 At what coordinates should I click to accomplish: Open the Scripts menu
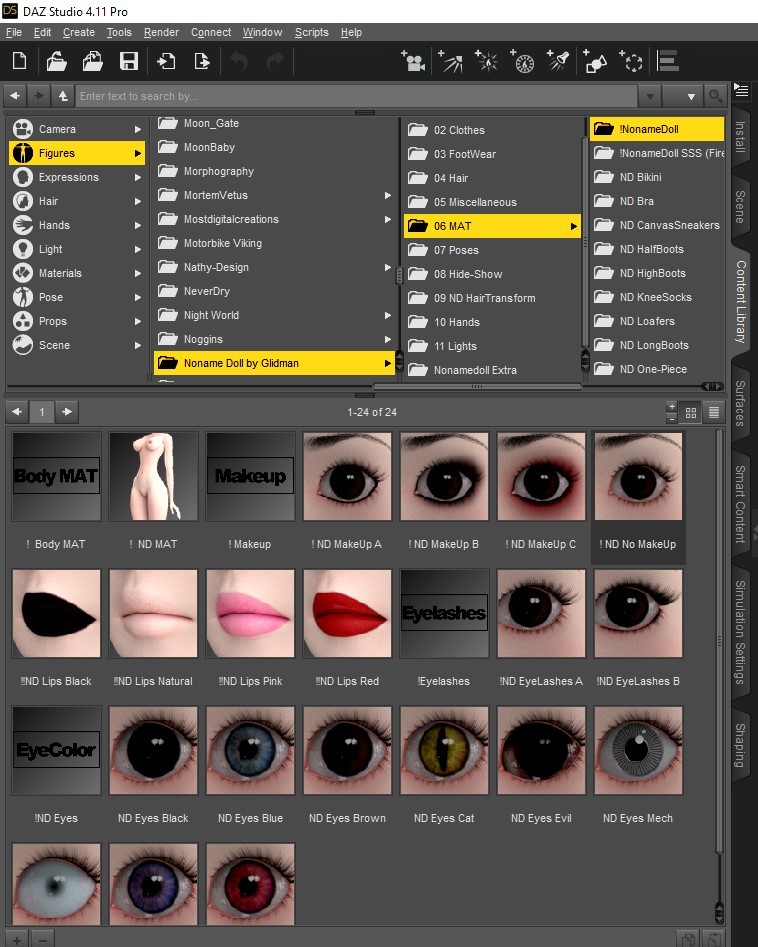pos(312,33)
